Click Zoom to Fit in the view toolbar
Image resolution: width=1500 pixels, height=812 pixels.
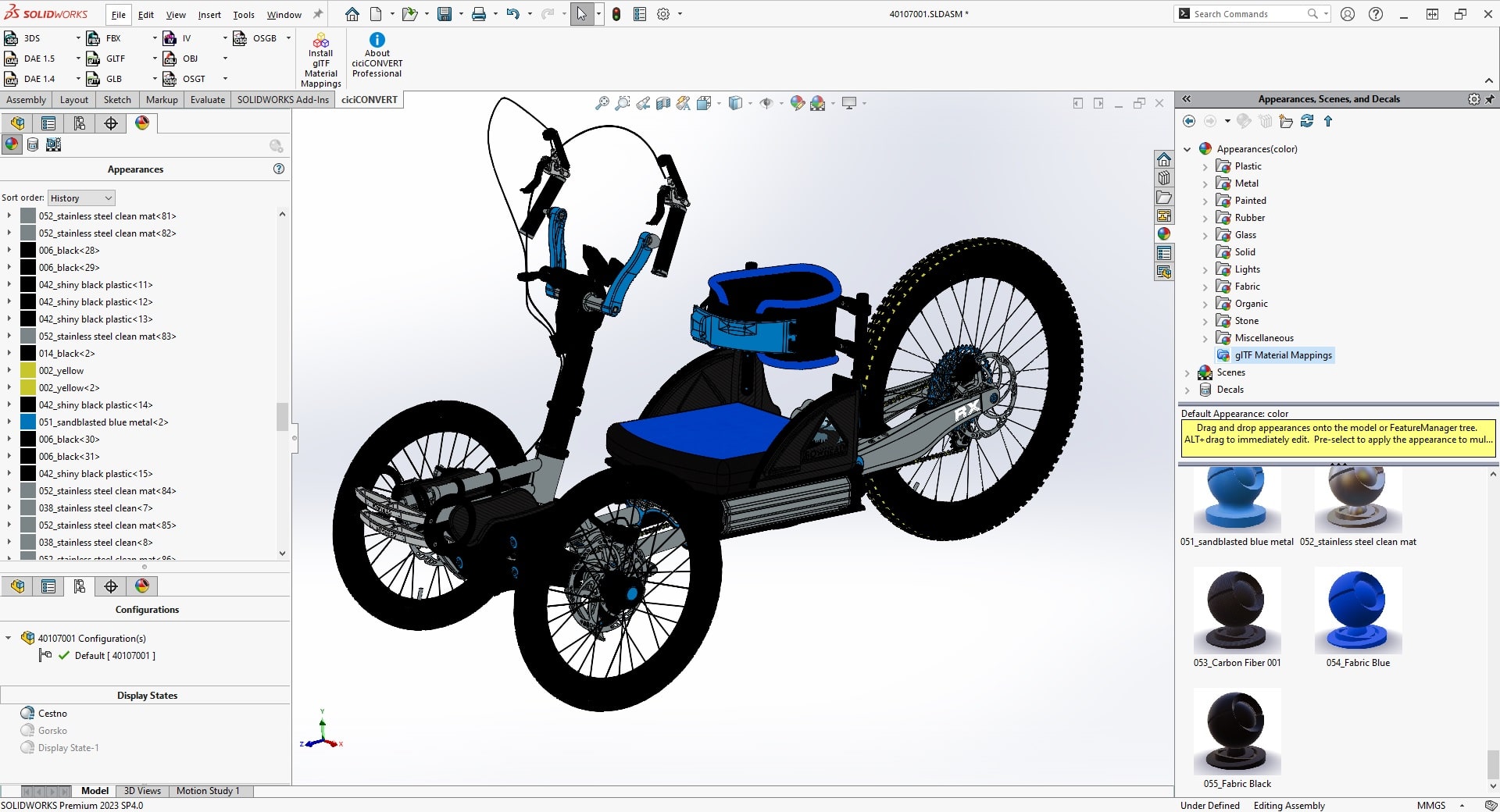(x=602, y=103)
